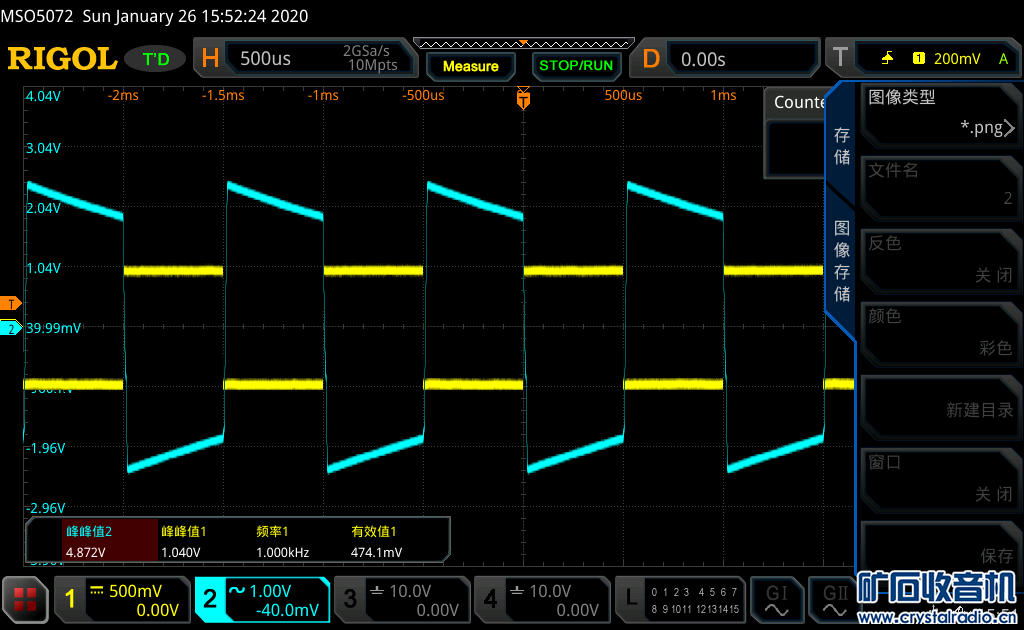Click the T'D trigger status indicator
This screenshot has width=1024, height=630.
156,59
